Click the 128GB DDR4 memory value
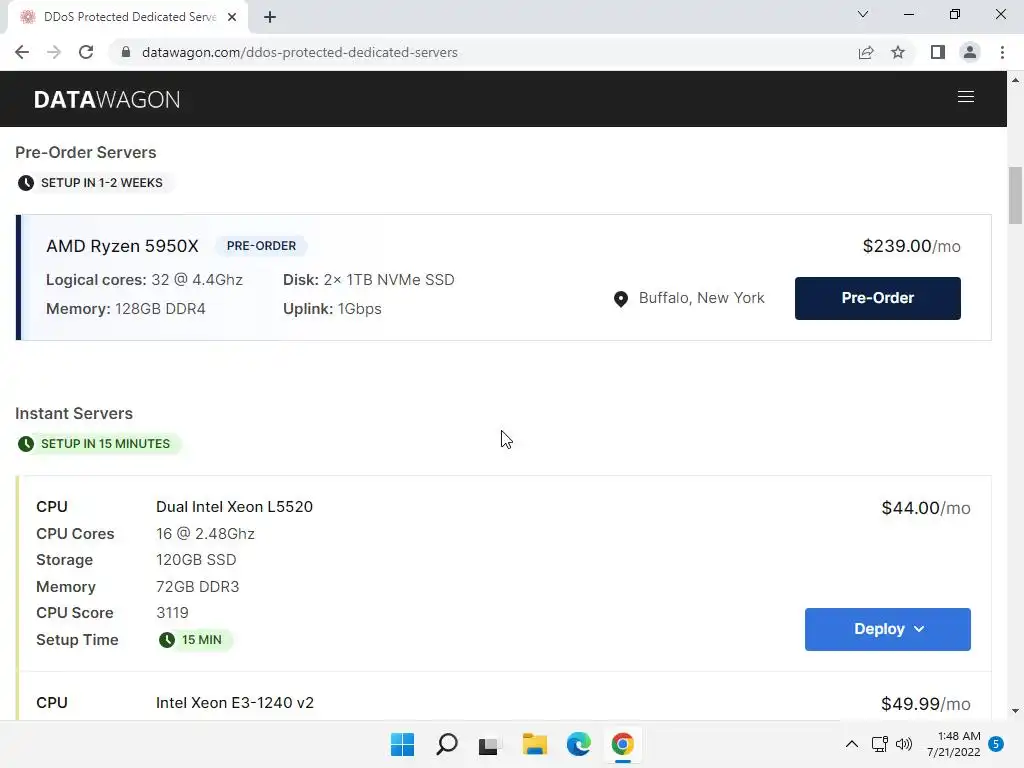 pyautogui.click(x=160, y=308)
